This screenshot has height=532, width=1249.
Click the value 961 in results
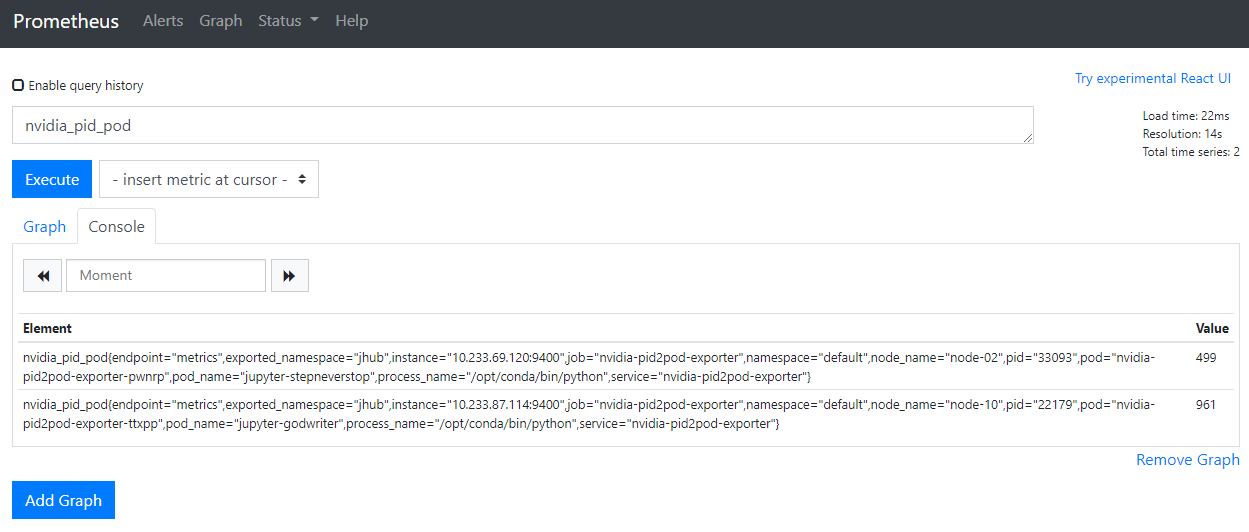1206,406
